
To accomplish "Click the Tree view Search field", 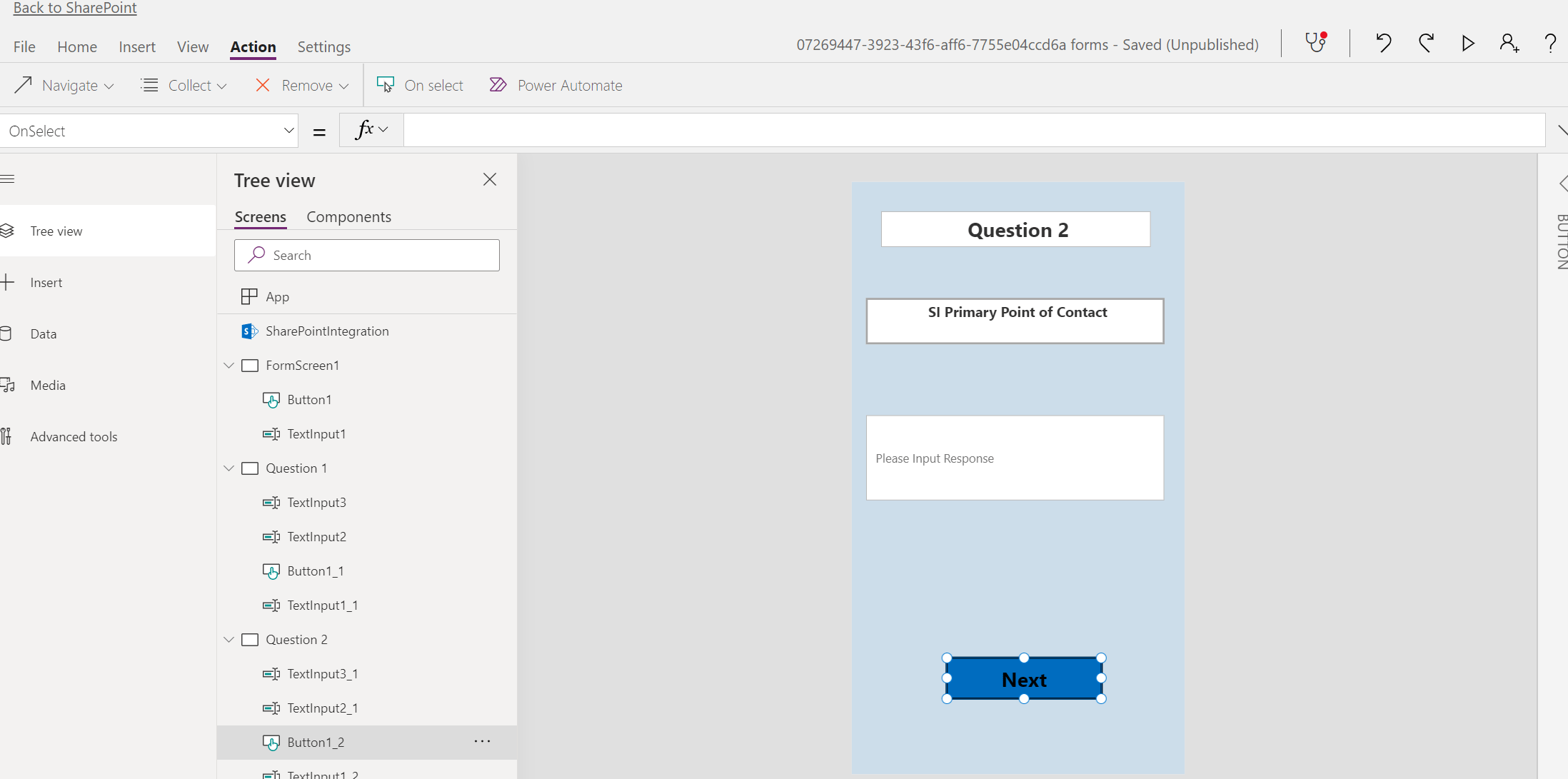I will tap(366, 255).
